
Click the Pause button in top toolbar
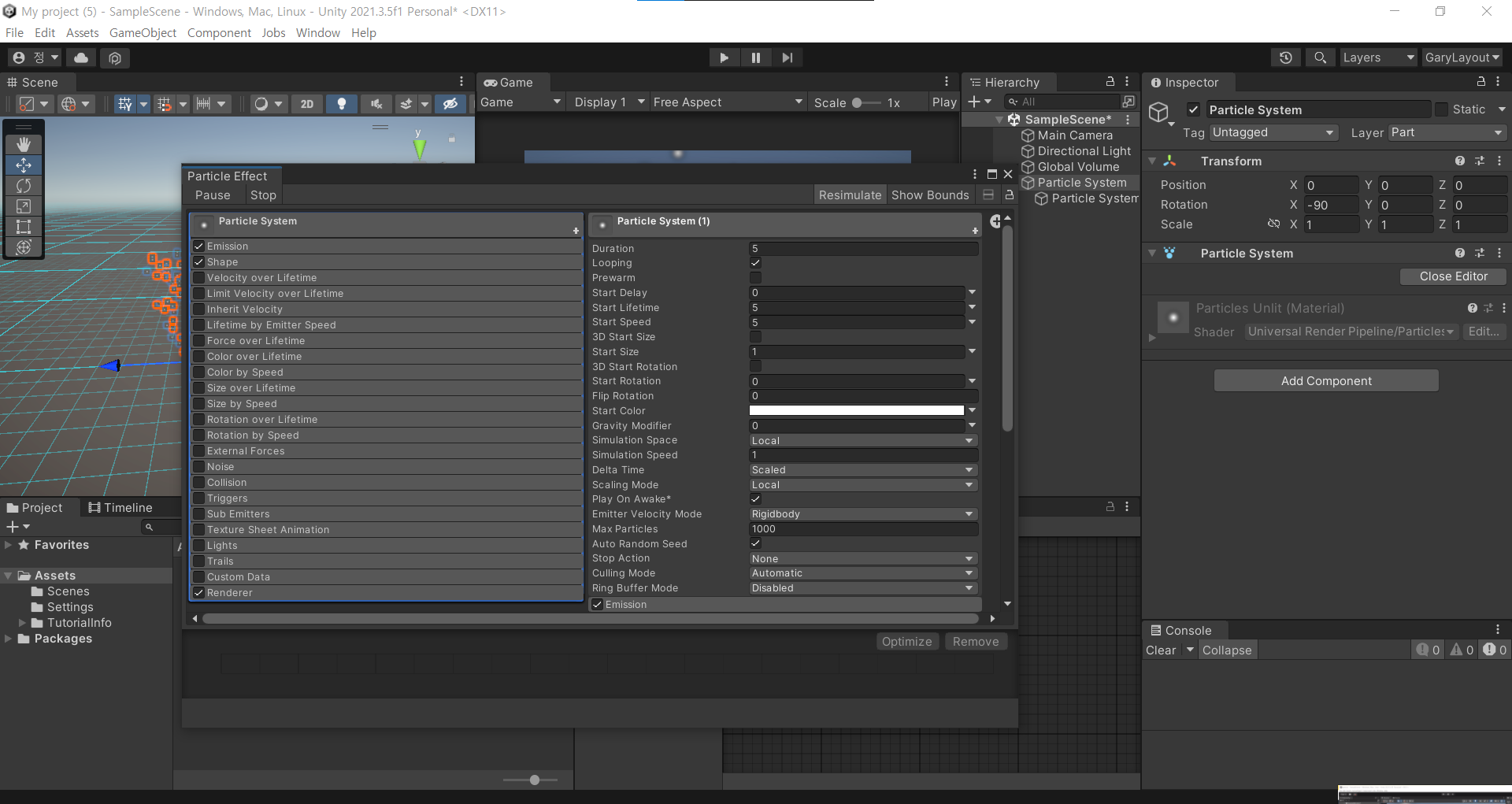756,57
